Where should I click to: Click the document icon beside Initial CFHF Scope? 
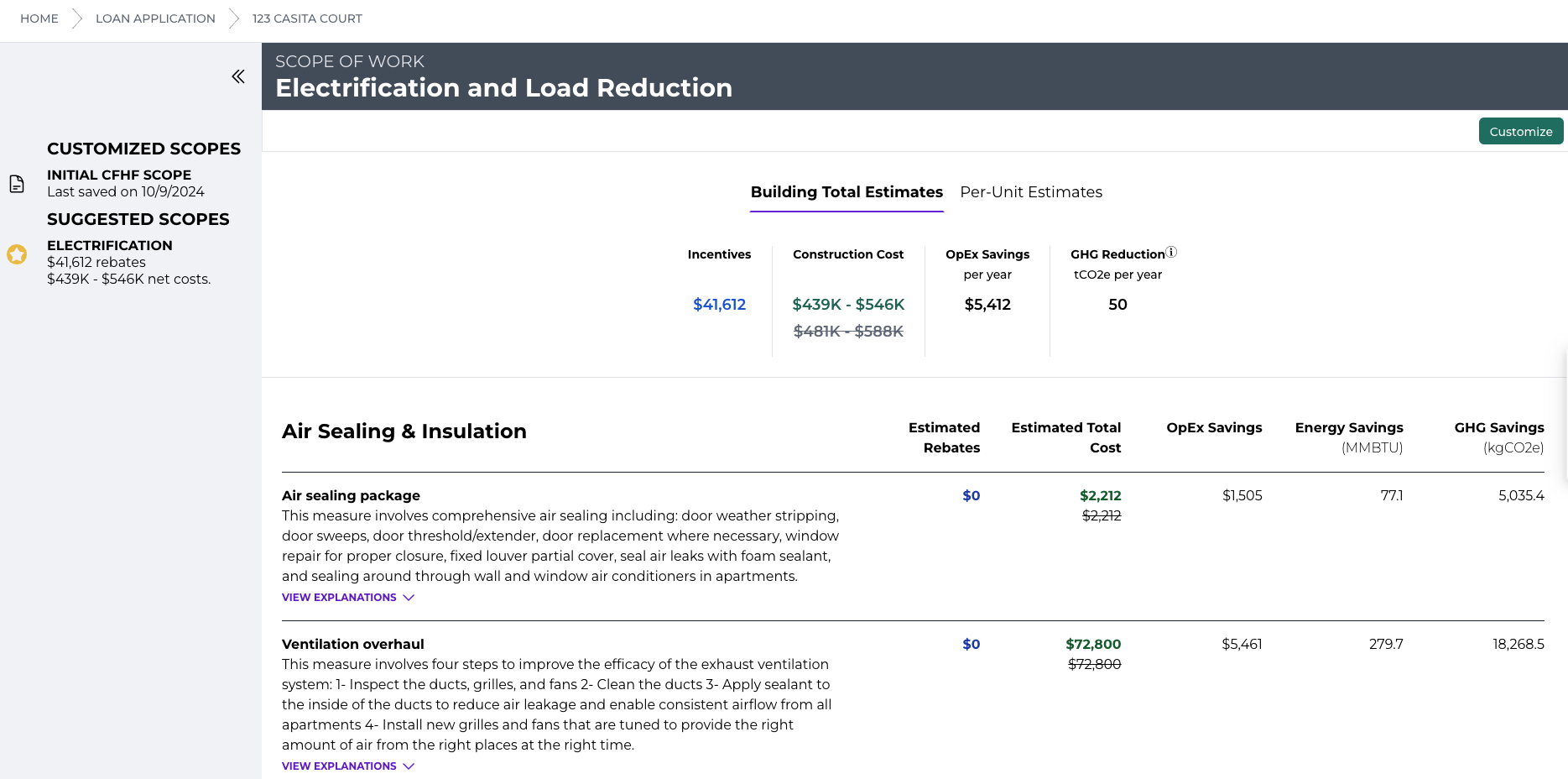17,184
